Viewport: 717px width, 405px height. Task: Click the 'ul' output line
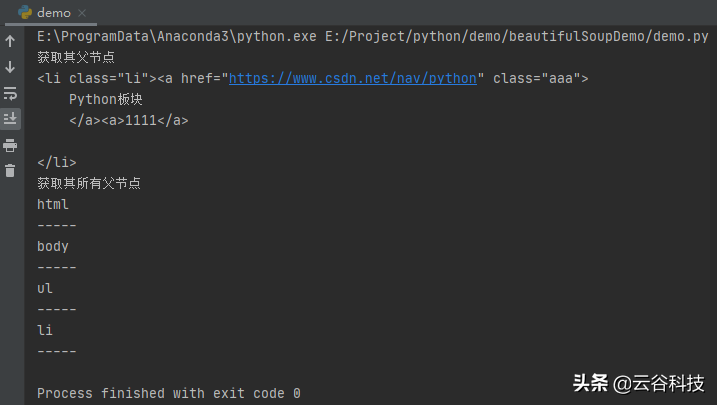[45, 288]
